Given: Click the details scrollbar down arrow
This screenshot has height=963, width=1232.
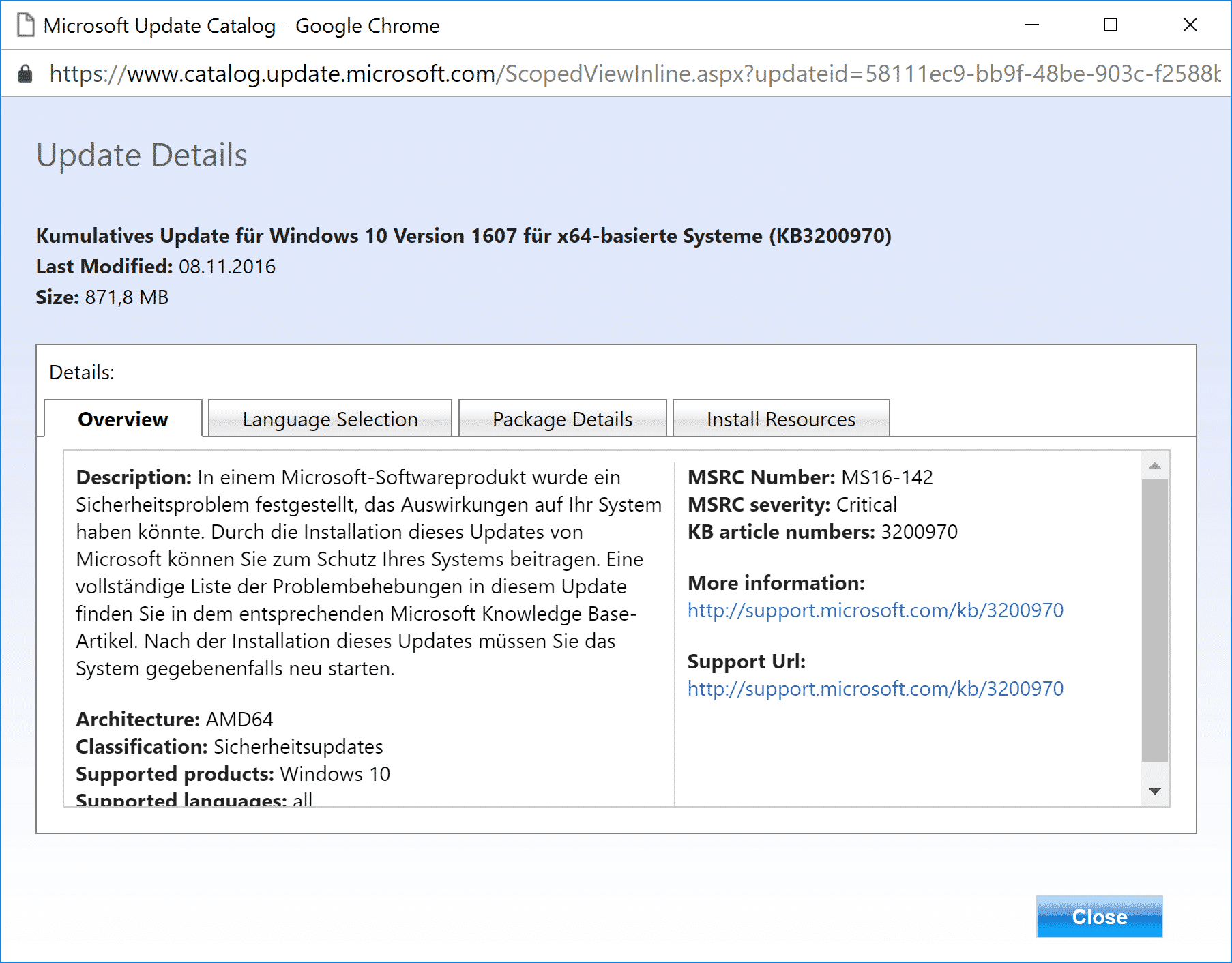Looking at the screenshot, I should click(1155, 791).
